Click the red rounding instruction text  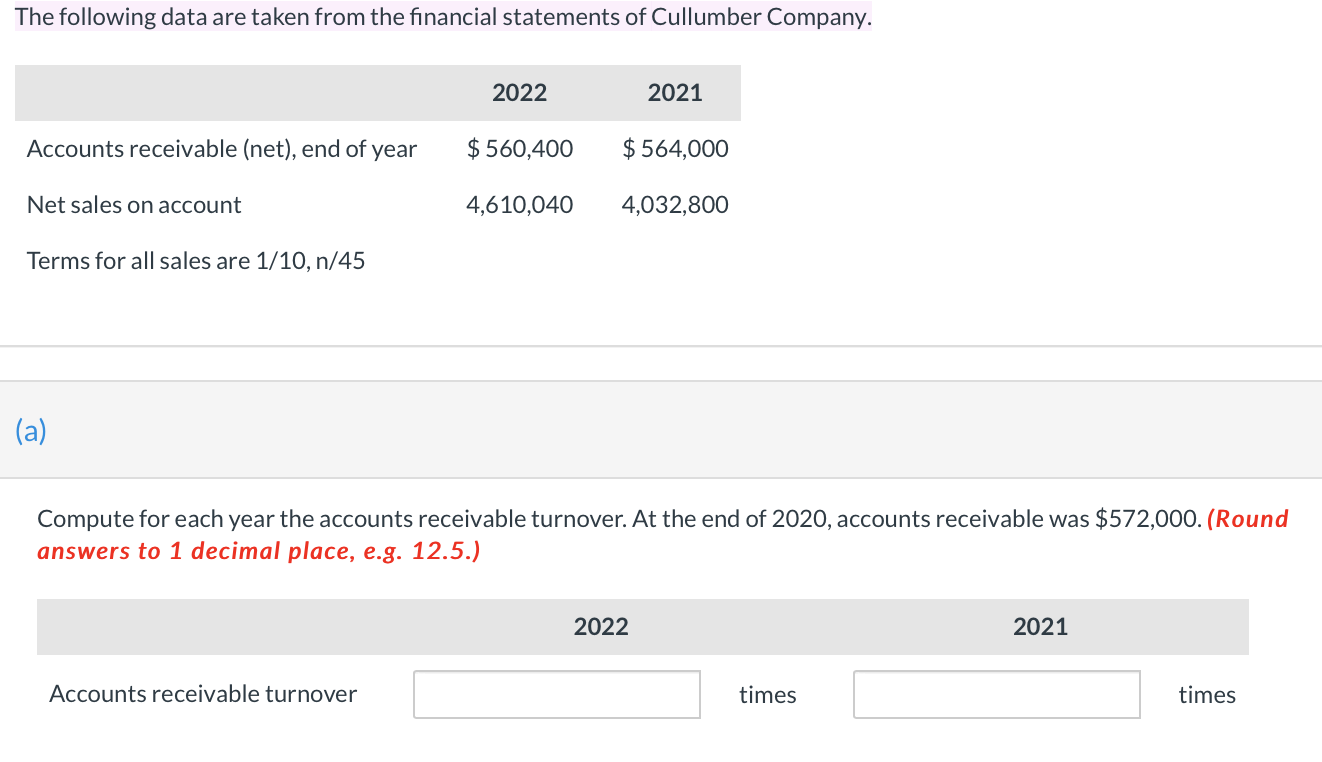pyautogui.click(x=663, y=535)
